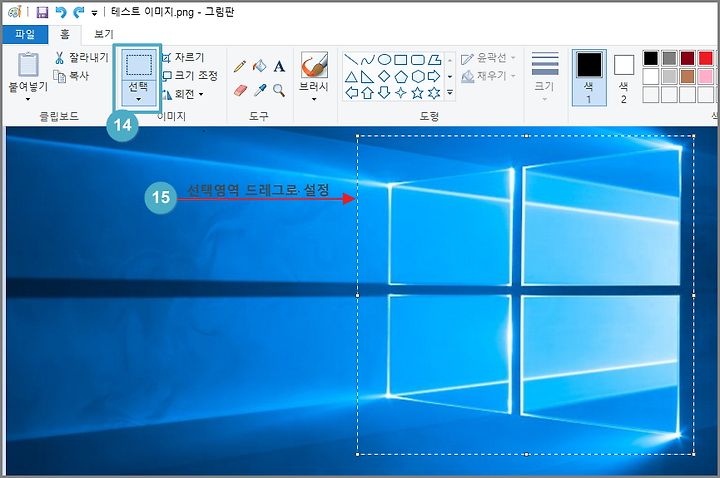Viewport: 720px width, 478px height.
Task: Crop the image with 자르기
Action: click(x=183, y=57)
